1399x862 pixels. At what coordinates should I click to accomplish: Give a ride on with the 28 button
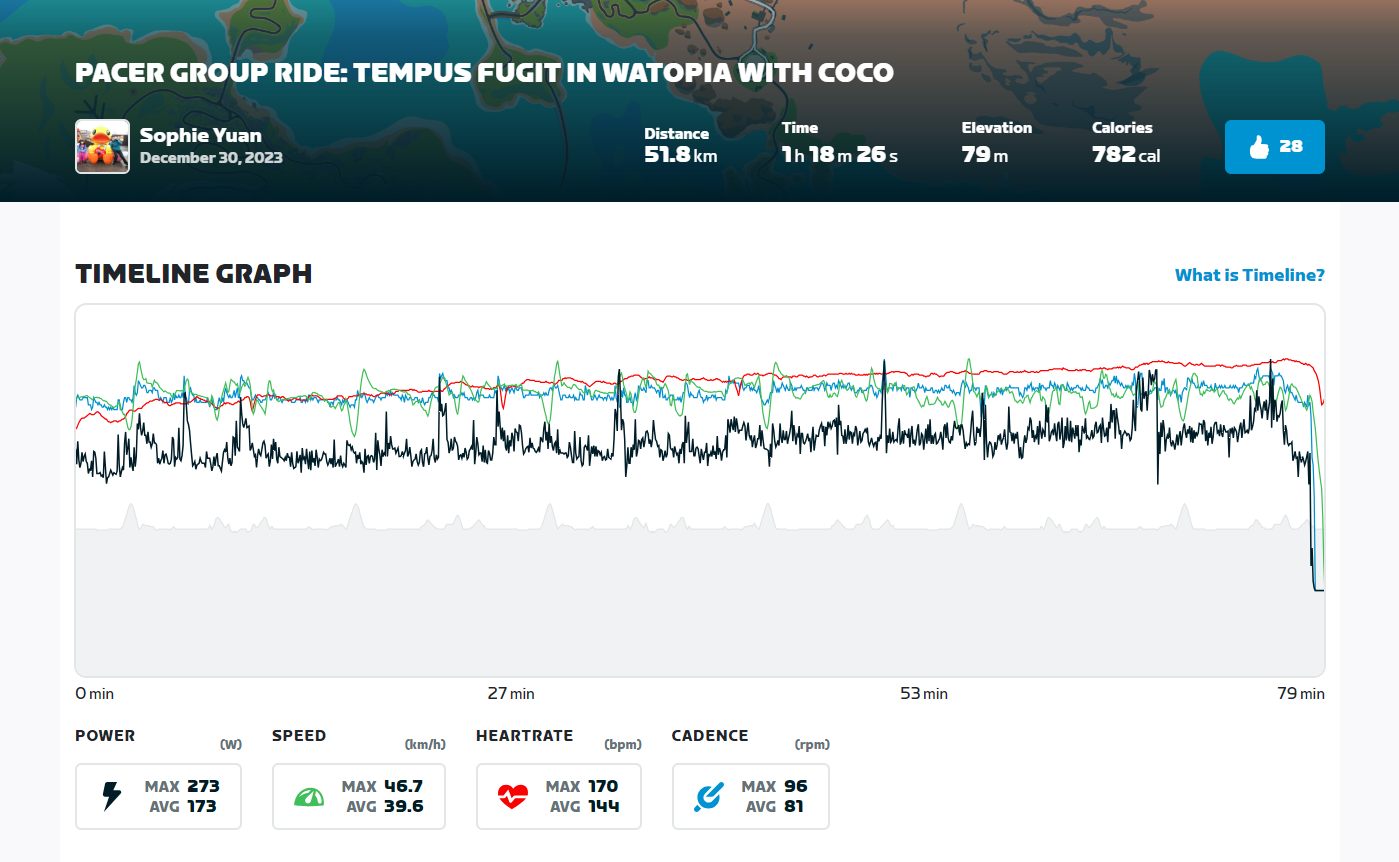click(1275, 147)
